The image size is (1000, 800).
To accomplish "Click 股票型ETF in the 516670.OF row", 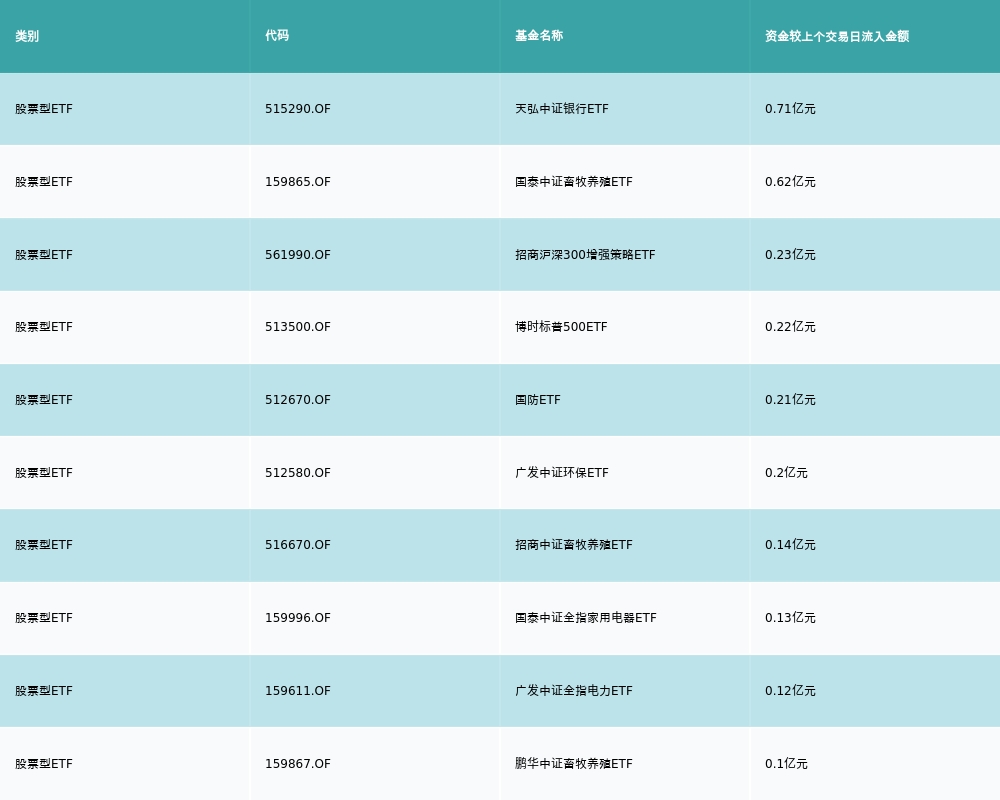I will coord(44,545).
